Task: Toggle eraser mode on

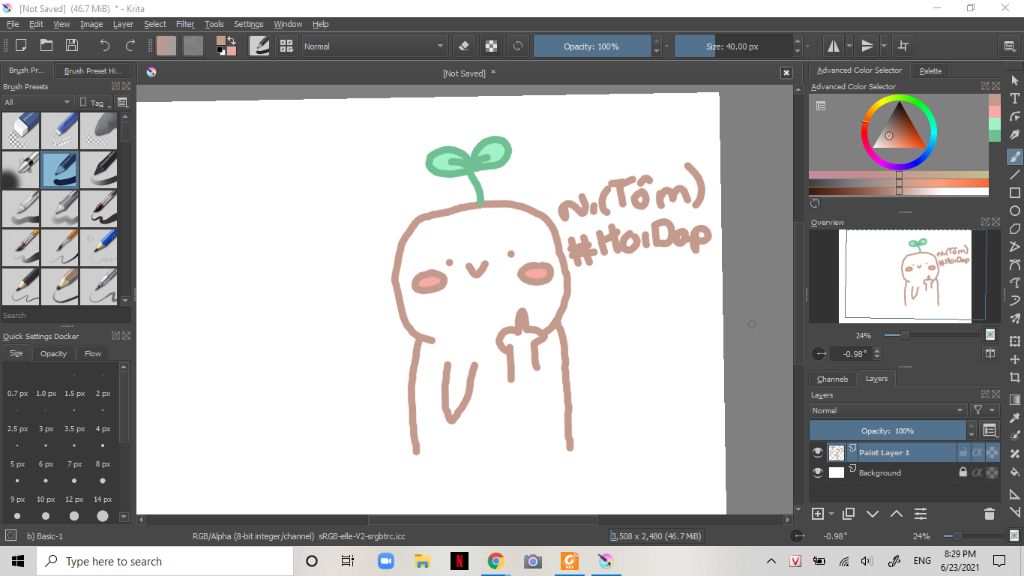Action: click(x=464, y=46)
